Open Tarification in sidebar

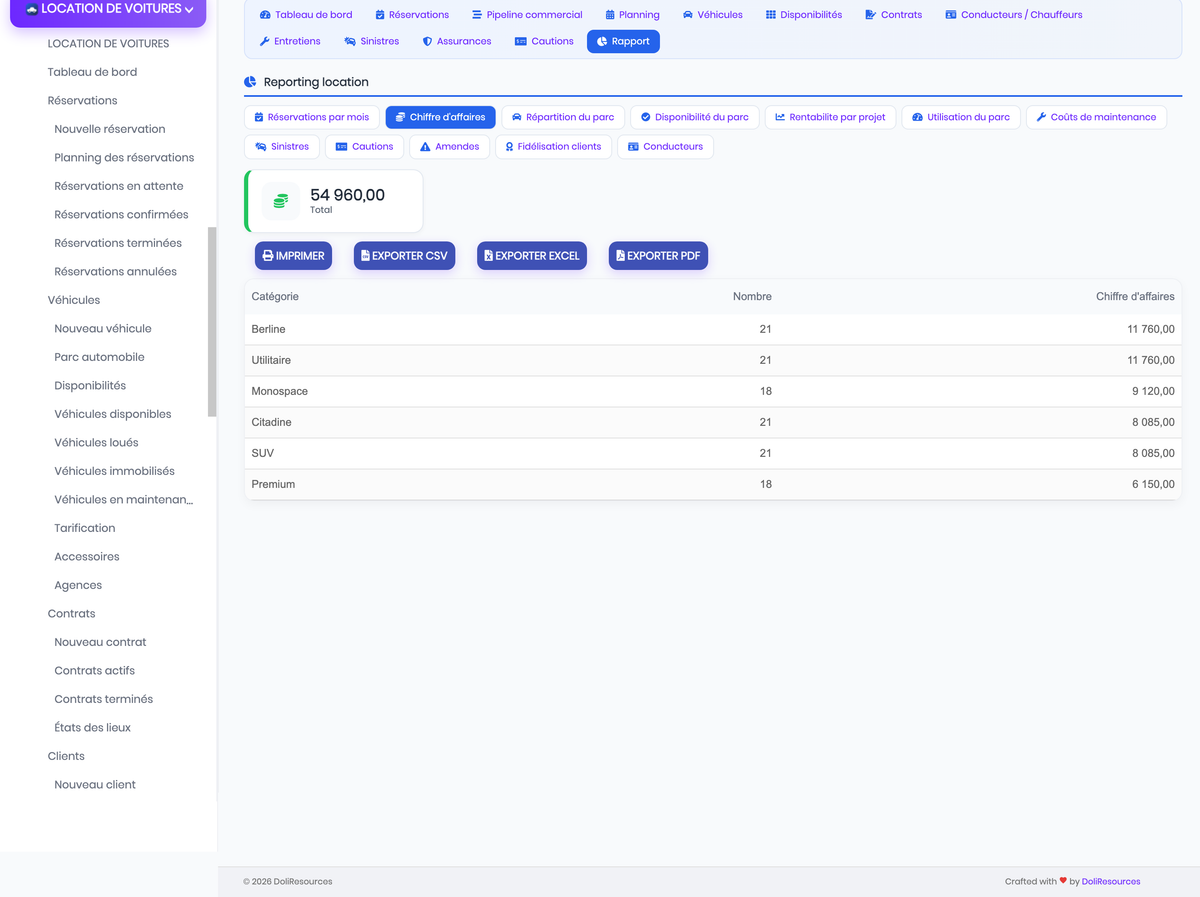85,528
